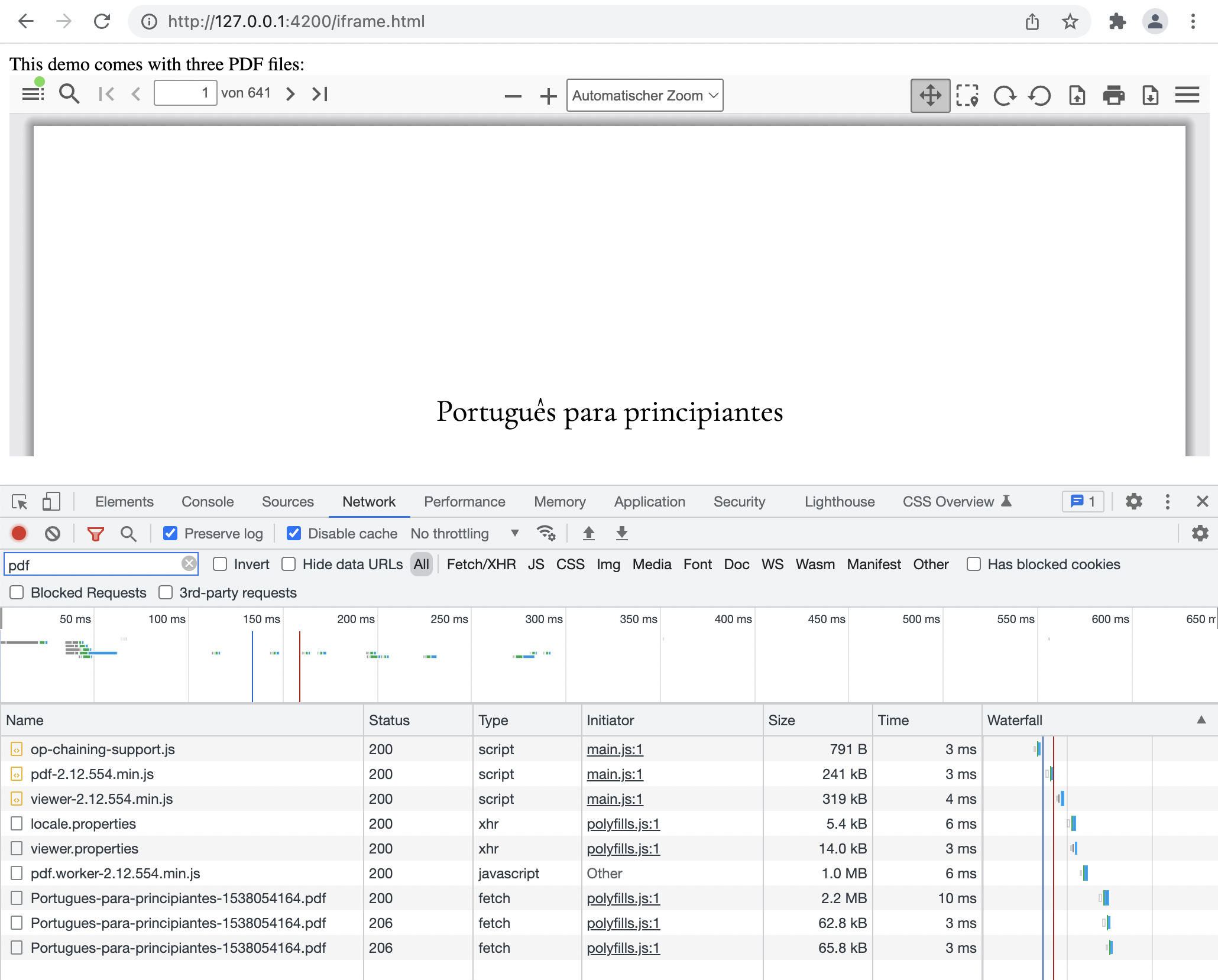Open main.js:1 initiator link for pdf-2.12.554.min.js
This screenshot has height=980, width=1218.
point(614,774)
